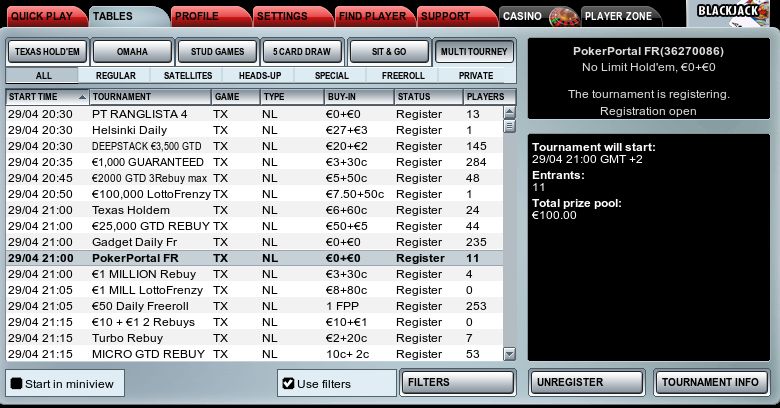The height and width of the screenshot is (408, 780).
Task: Sort by Status column header
Action: point(428,97)
